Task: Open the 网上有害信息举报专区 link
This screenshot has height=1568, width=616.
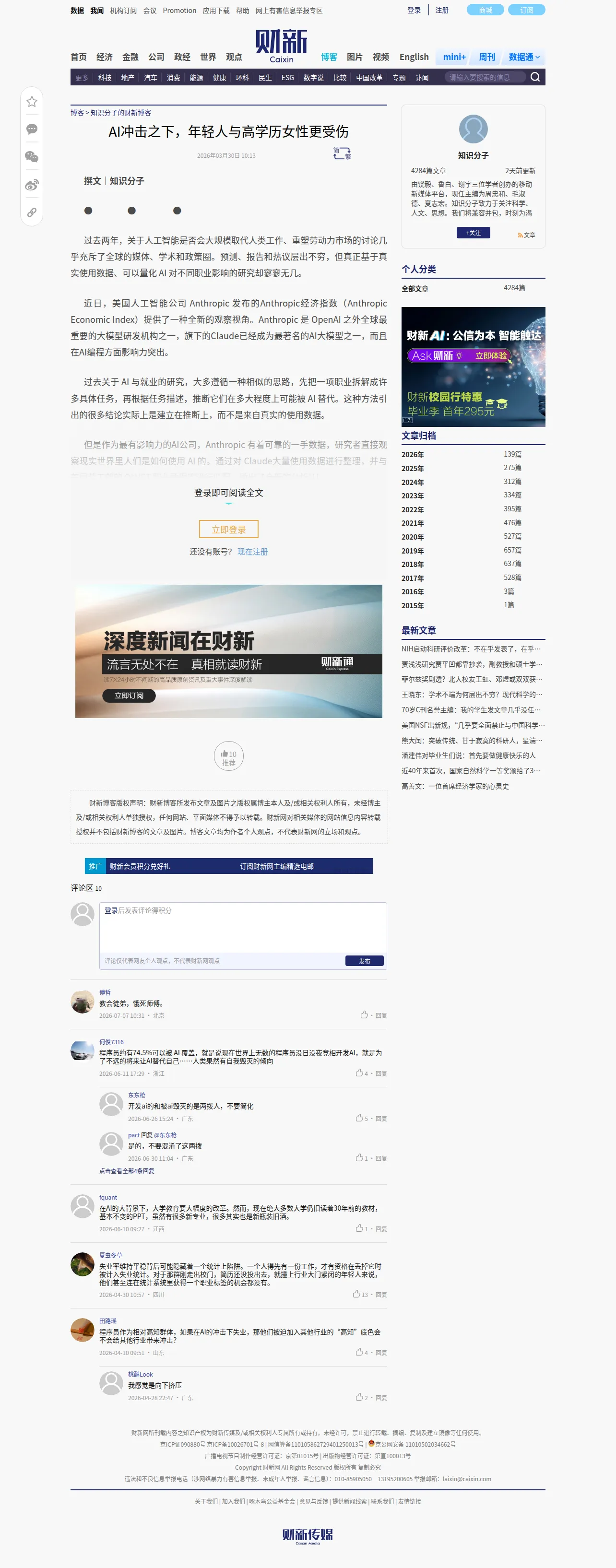Action: point(289,11)
